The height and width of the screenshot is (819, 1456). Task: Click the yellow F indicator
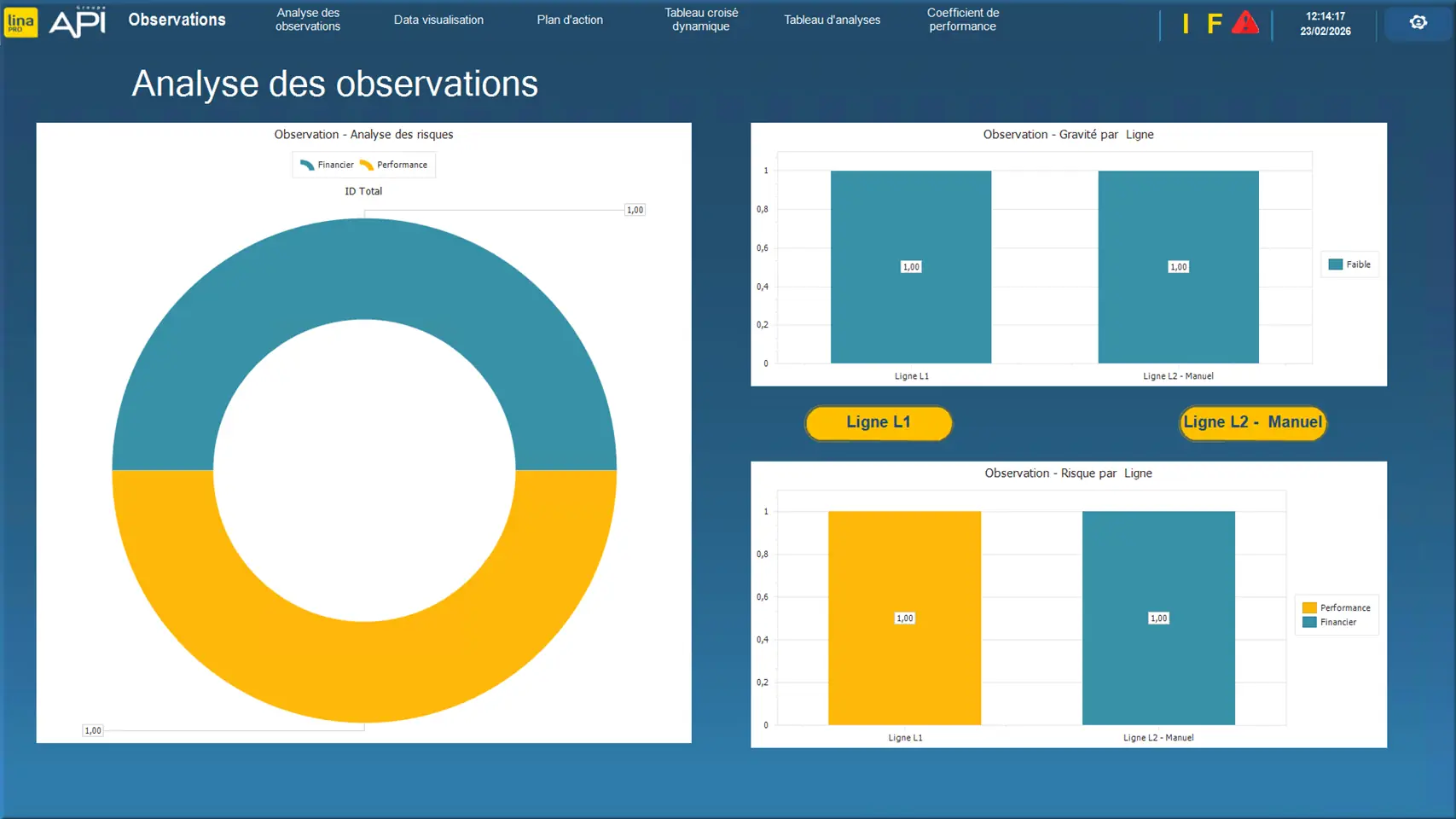pyautogui.click(x=1214, y=24)
